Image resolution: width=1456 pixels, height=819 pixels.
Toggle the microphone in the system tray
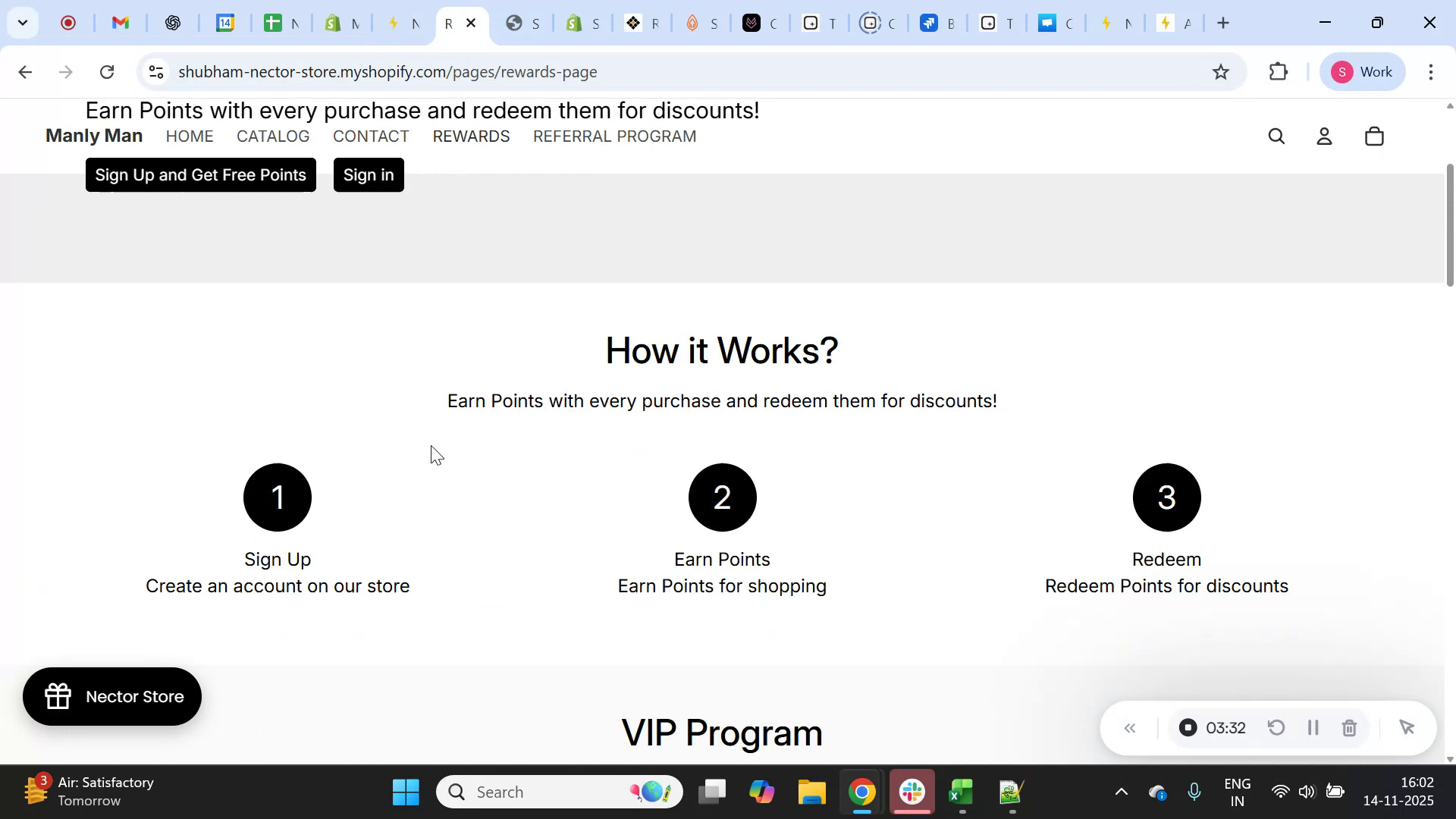click(x=1194, y=791)
